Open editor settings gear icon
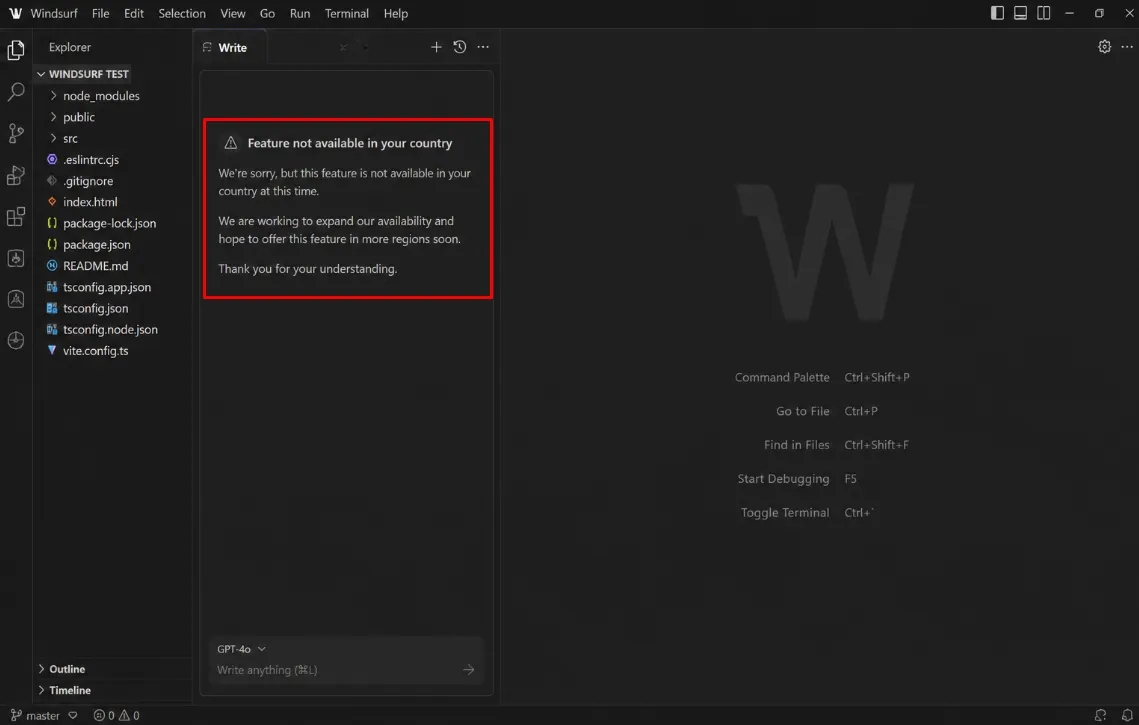Screen dimensions: 1139x725 coord(1104,47)
